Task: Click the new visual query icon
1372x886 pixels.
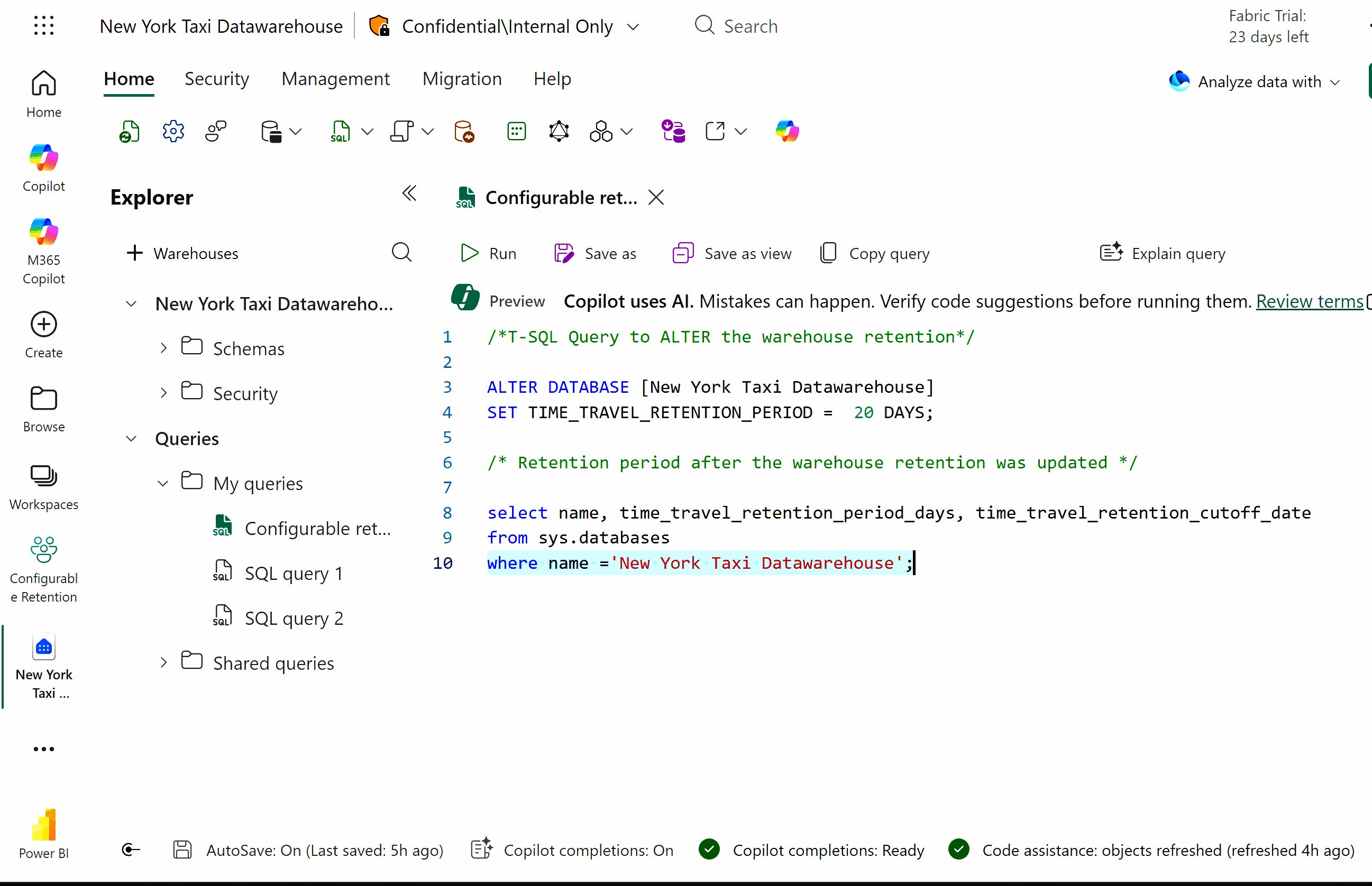Action: (x=401, y=132)
